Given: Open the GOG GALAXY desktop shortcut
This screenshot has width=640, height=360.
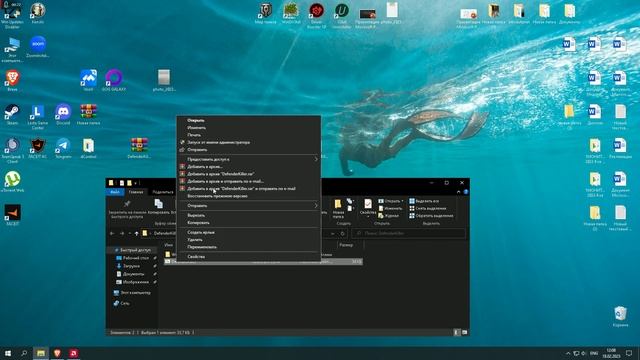Looking at the screenshot, I should pos(114,80).
